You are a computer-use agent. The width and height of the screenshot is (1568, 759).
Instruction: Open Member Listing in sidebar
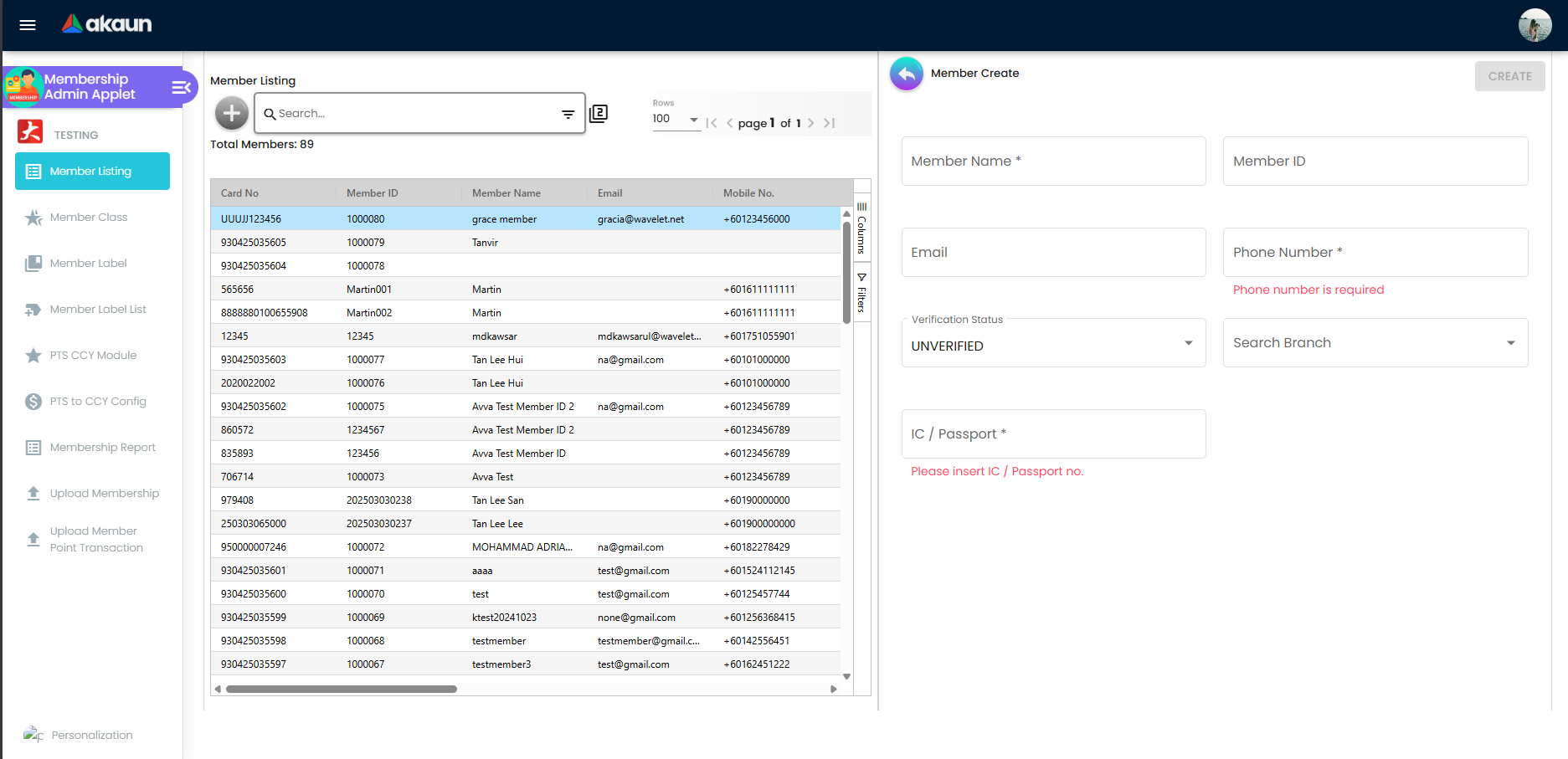(x=92, y=172)
